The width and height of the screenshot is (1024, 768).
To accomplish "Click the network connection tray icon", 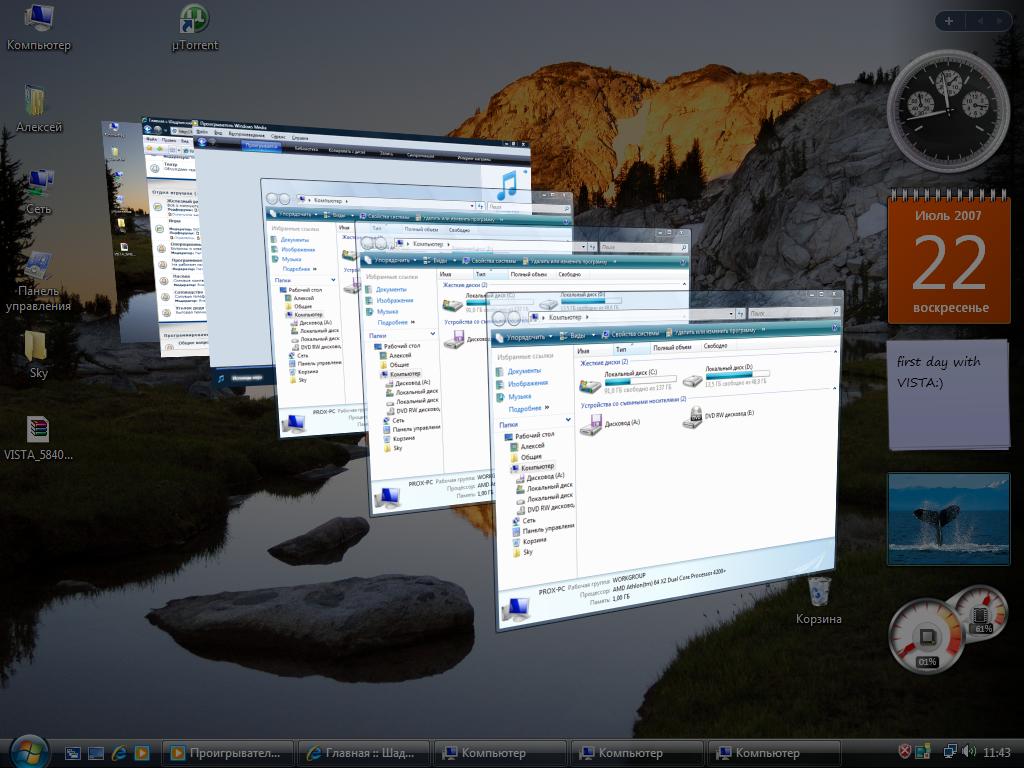I will point(950,752).
